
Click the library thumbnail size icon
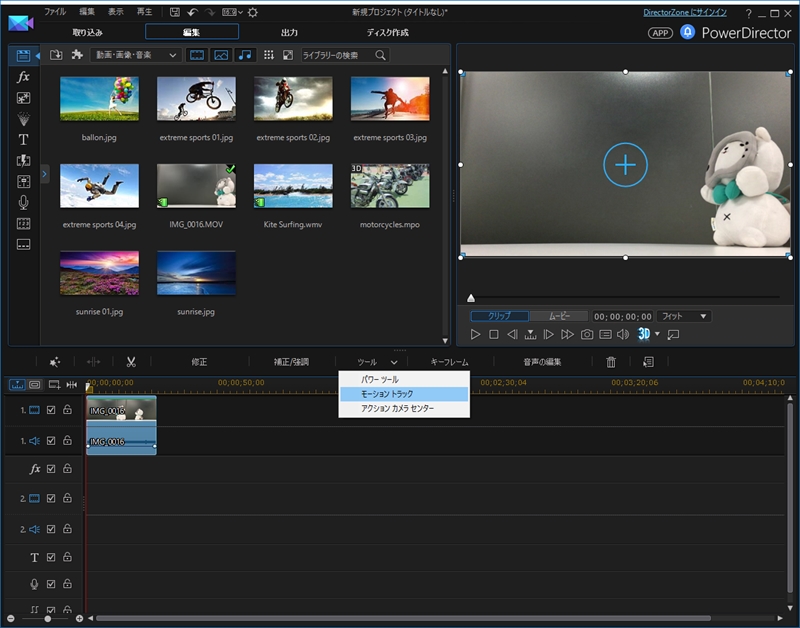click(288, 55)
